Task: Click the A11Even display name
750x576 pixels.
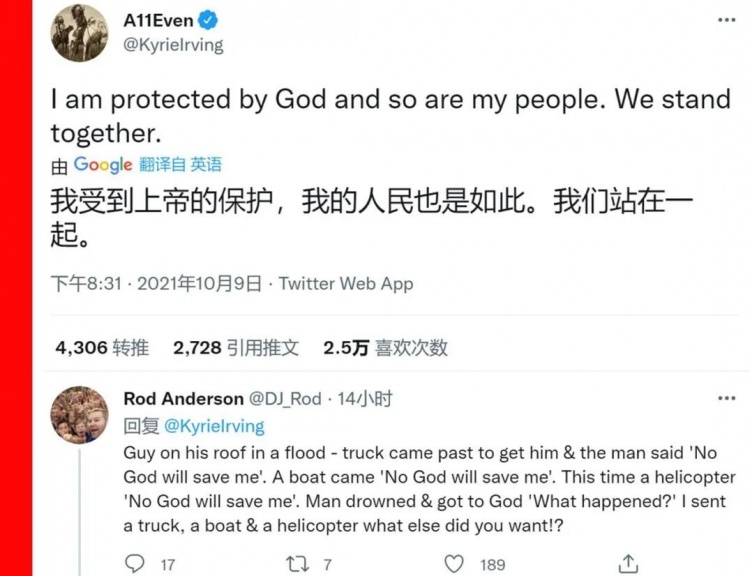Action: (158, 21)
